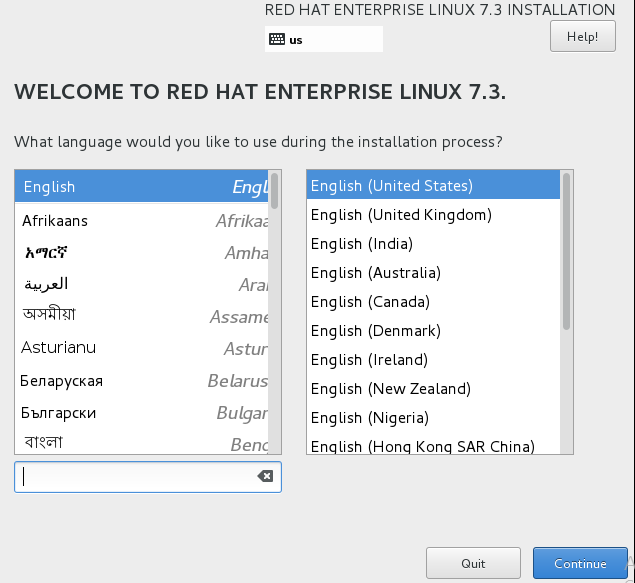
Task: Choose English (Nigeria) locale
Action: (x=433, y=417)
